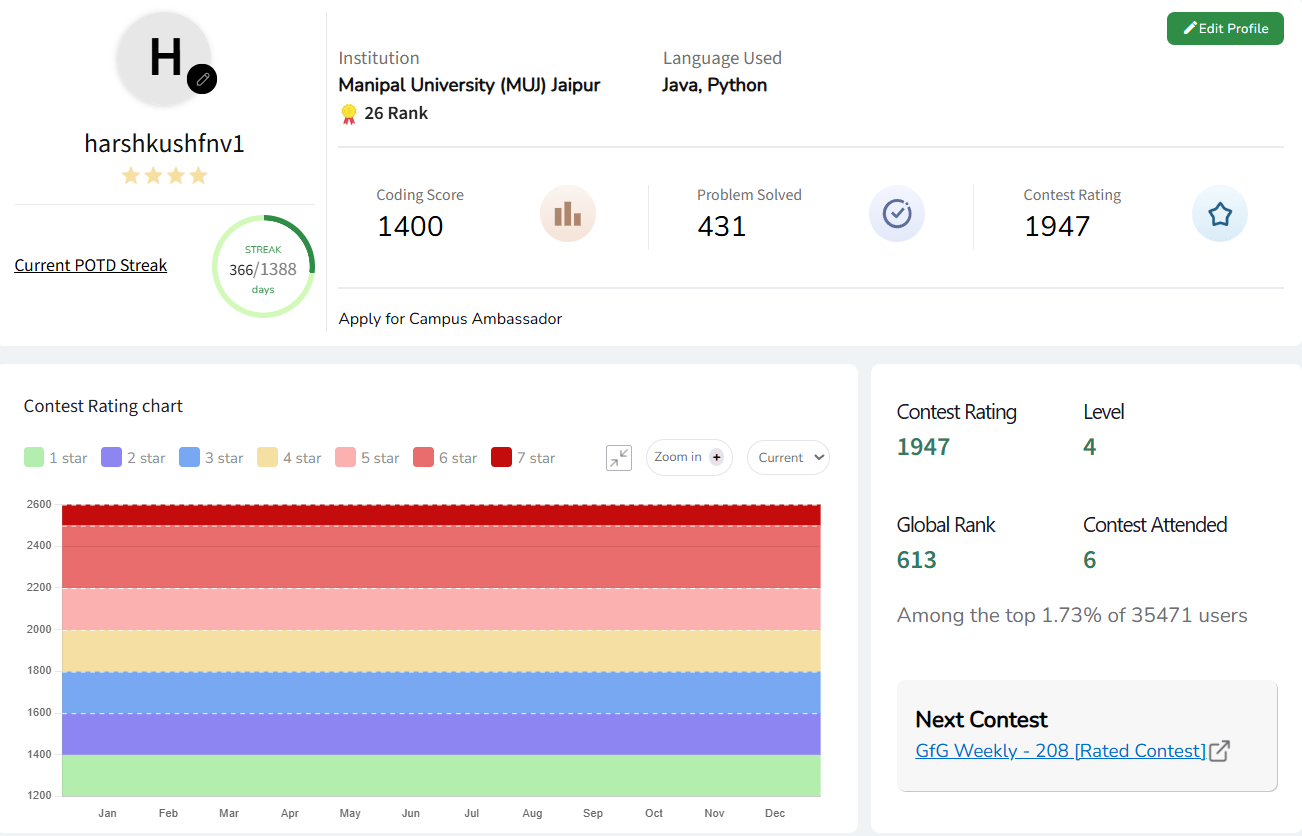Open GfG Weekly - 208 contest link
Viewport: 1302px width, 836px height.
coord(1060,751)
